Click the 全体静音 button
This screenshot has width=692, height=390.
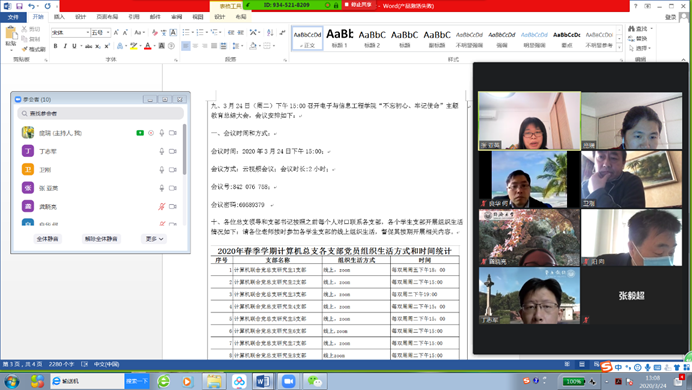47,239
